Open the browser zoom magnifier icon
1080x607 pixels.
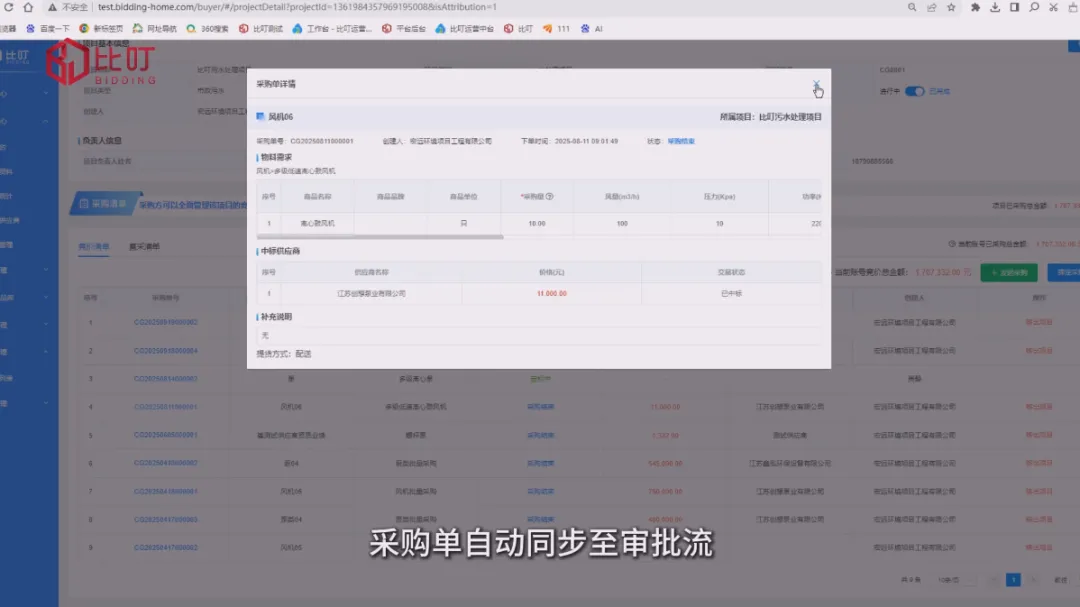(x=912, y=7)
